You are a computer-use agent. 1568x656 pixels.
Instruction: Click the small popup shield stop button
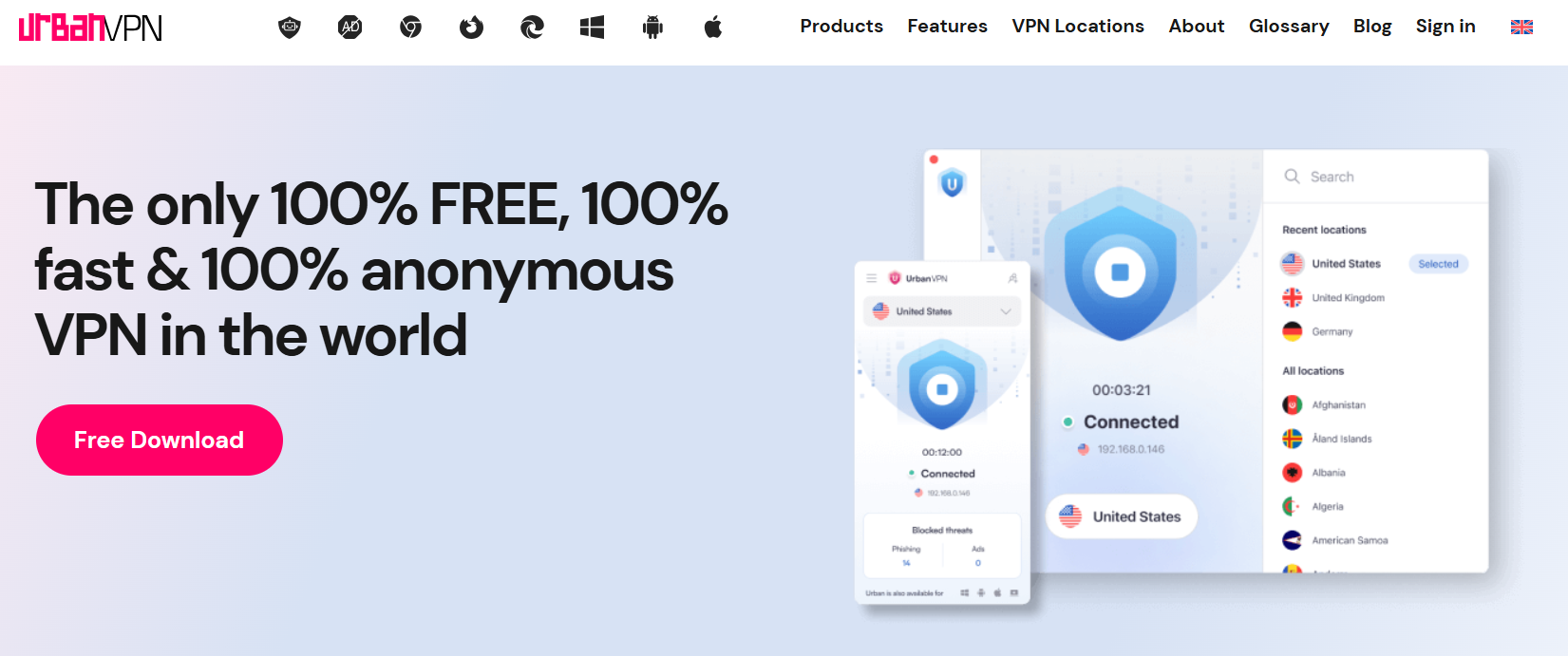point(942,389)
